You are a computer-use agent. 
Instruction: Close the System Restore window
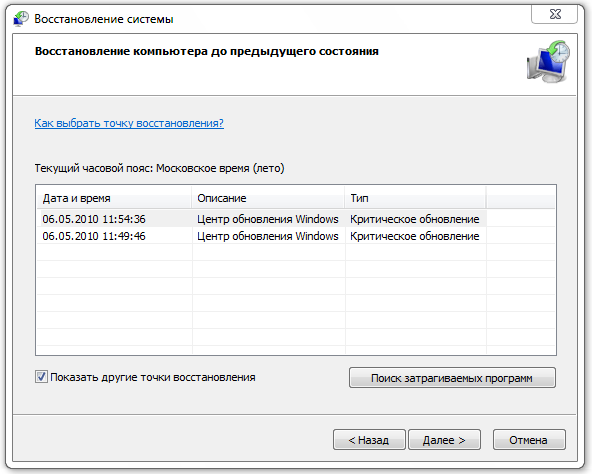(554, 15)
